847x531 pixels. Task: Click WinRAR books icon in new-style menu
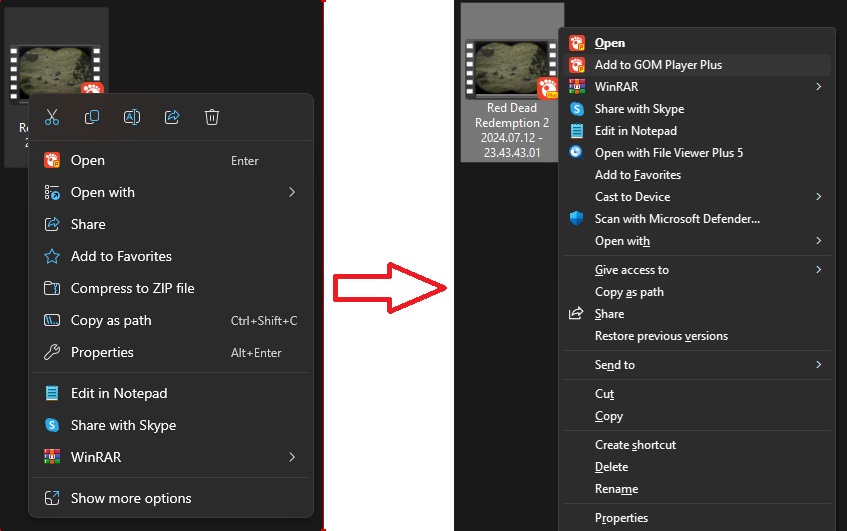52,457
